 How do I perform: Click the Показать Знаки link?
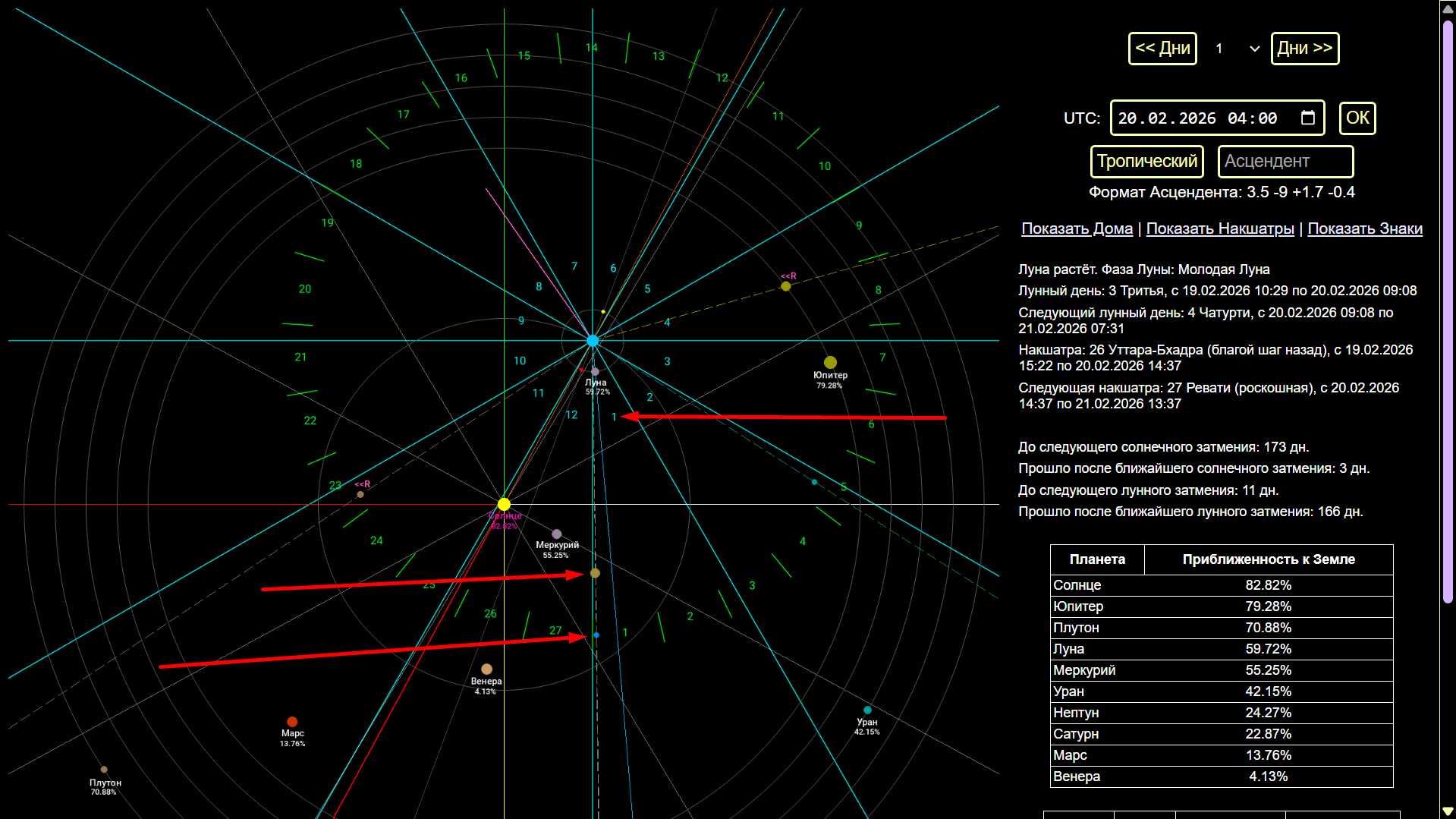pyautogui.click(x=1364, y=228)
